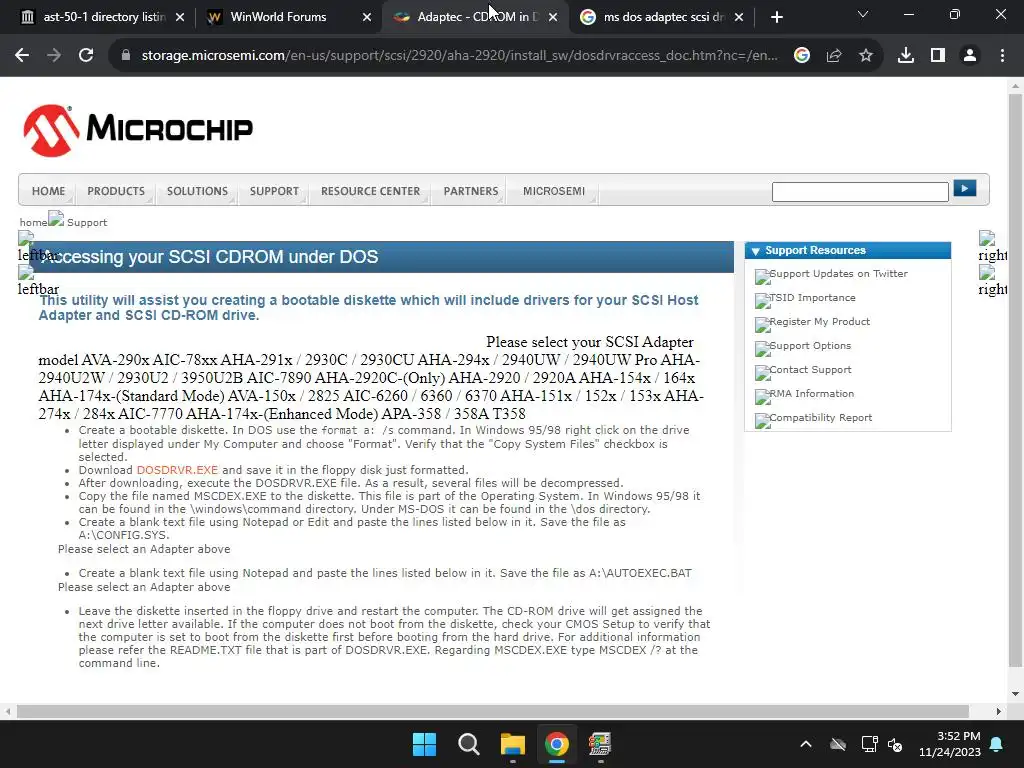The height and width of the screenshot is (768, 1024).
Task: Click the Google icon in address bar
Action: (x=802, y=56)
